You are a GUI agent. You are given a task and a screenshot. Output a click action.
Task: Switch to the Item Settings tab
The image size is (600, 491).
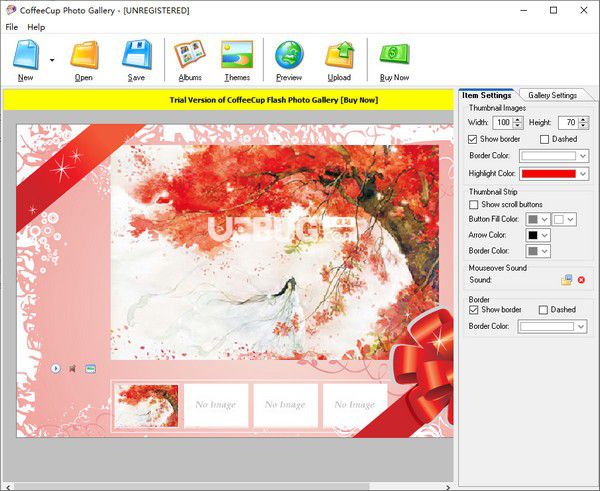[487, 95]
